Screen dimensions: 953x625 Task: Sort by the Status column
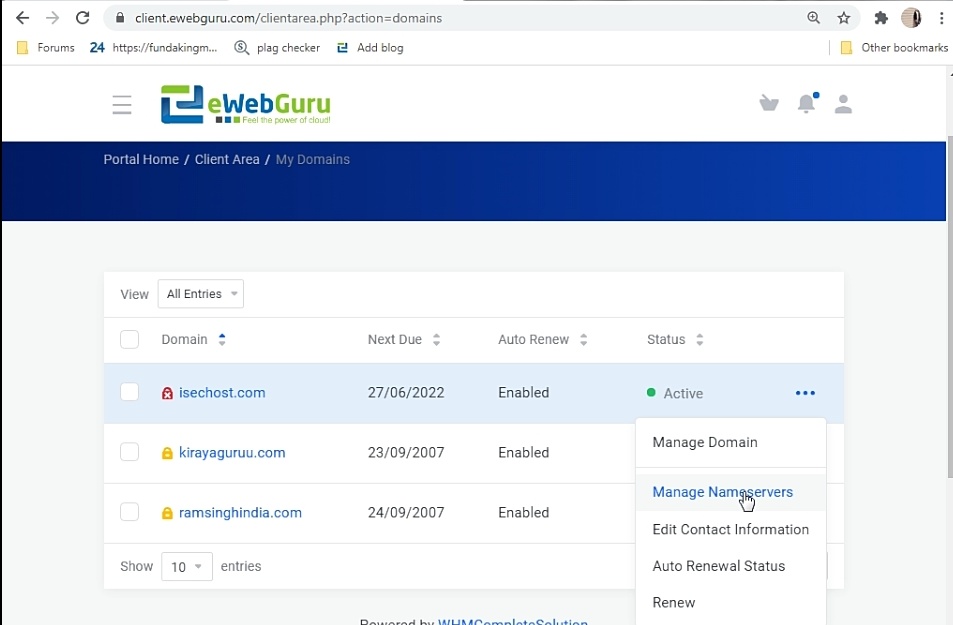click(675, 339)
